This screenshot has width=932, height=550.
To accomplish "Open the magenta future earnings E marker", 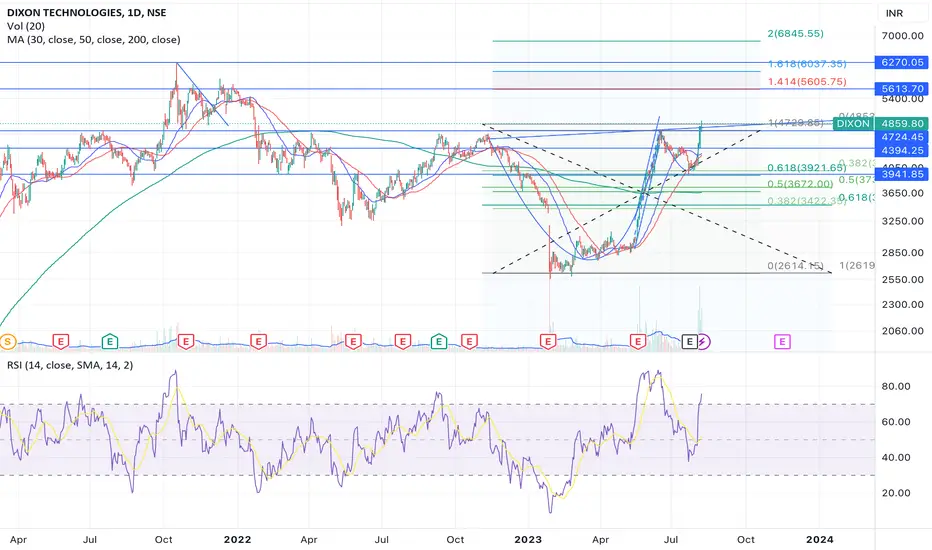I will pos(782,341).
